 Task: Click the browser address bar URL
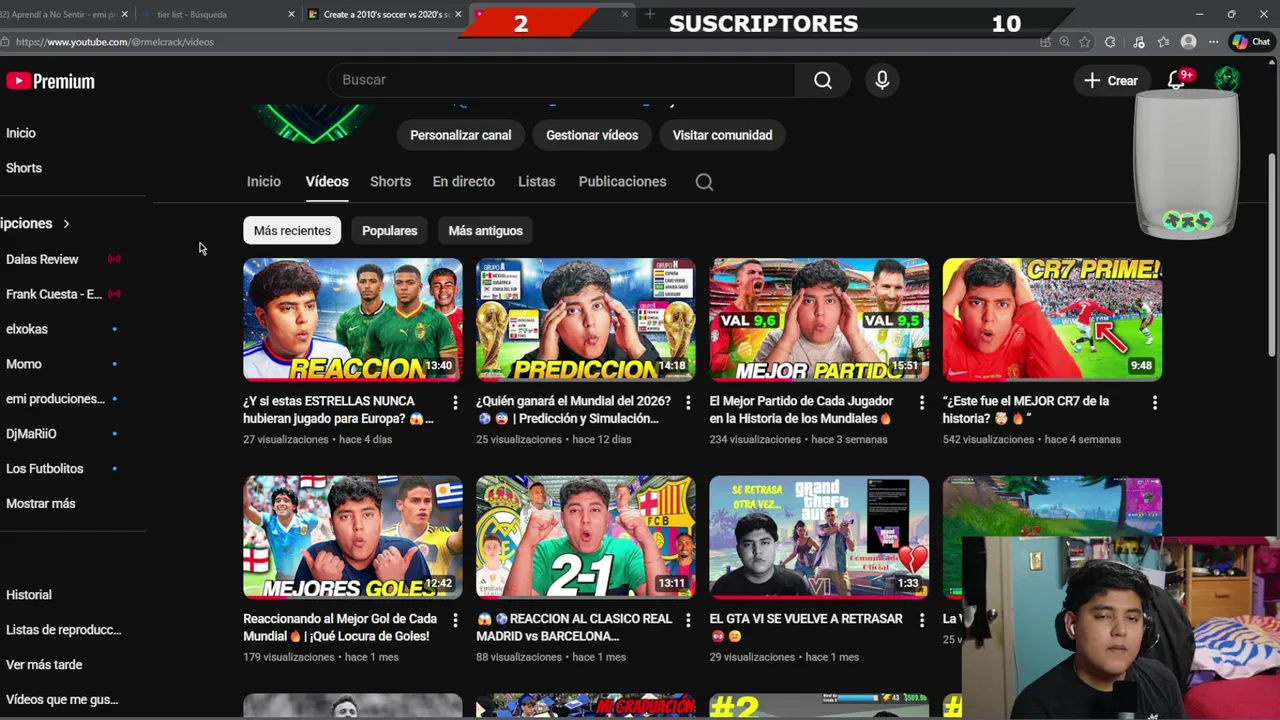point(115,42)
